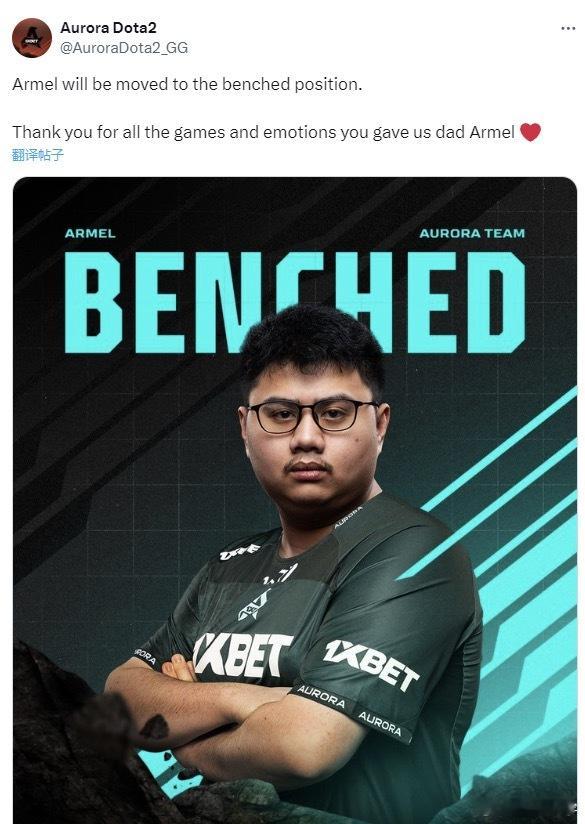Click the large BENCHED headline in image

(294, 303)
